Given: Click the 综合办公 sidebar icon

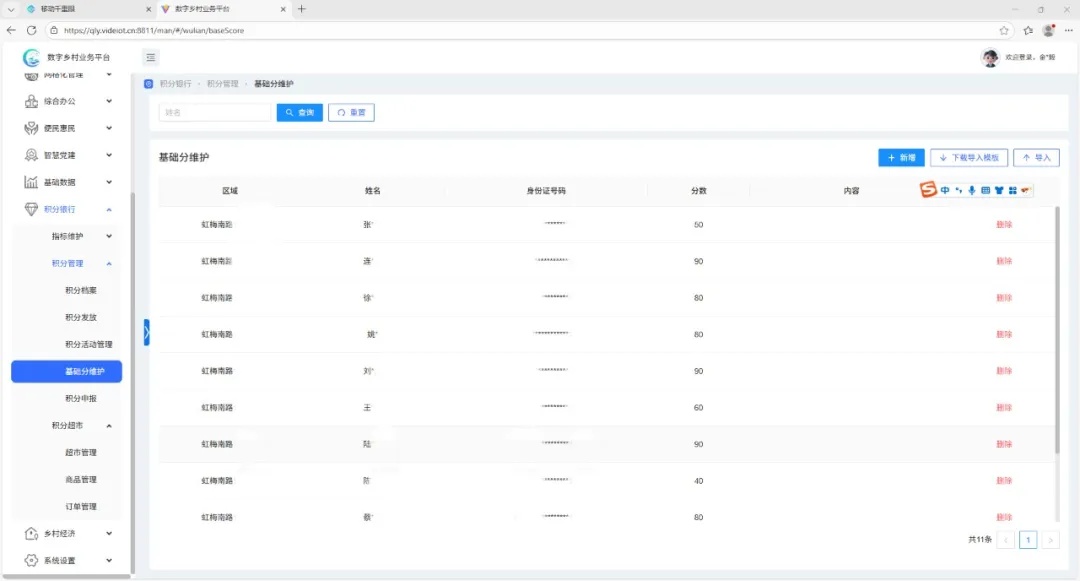Looking at the screenshot, I should coord(31,101).
